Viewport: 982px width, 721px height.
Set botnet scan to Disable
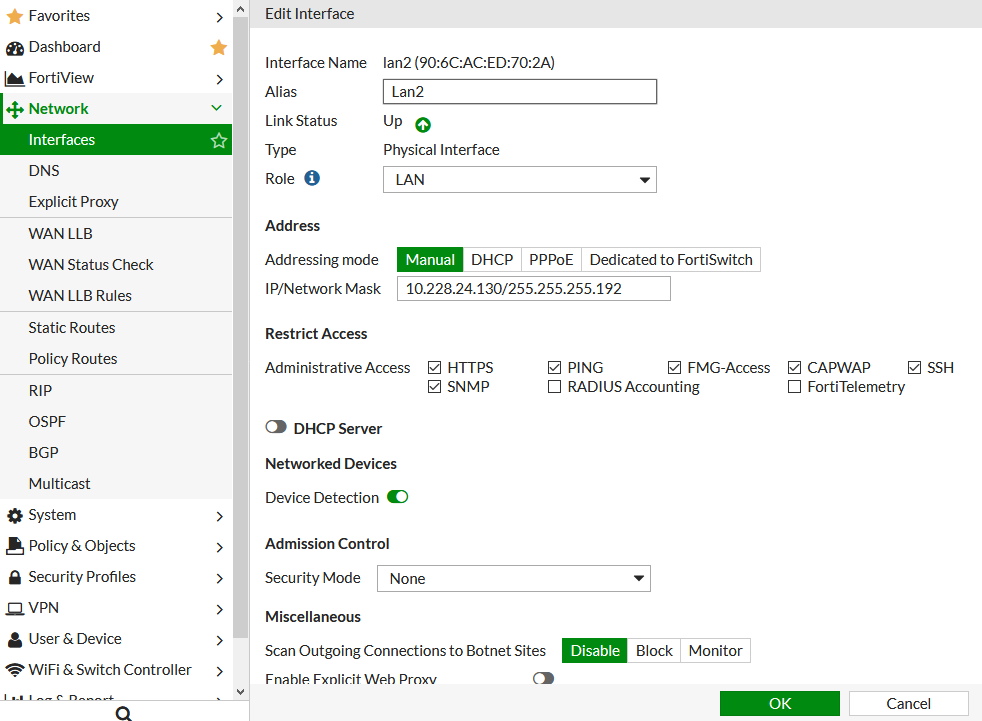click(x=595, y=651)
